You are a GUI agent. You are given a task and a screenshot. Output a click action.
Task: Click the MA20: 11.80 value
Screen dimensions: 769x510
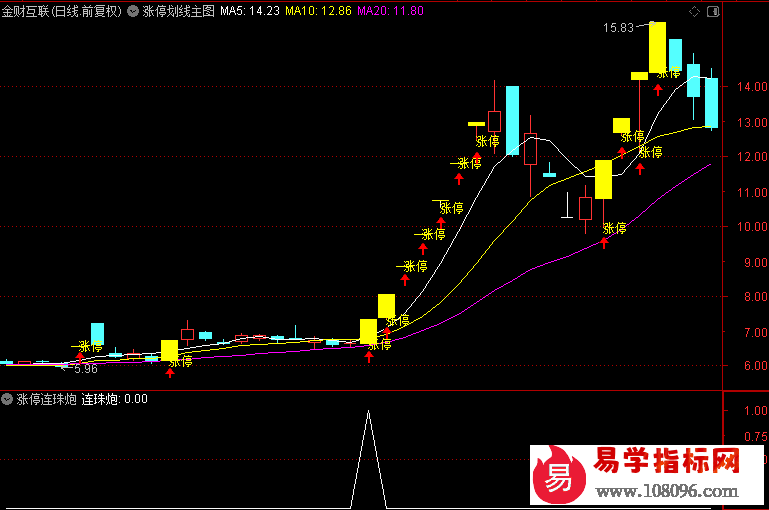390,11
